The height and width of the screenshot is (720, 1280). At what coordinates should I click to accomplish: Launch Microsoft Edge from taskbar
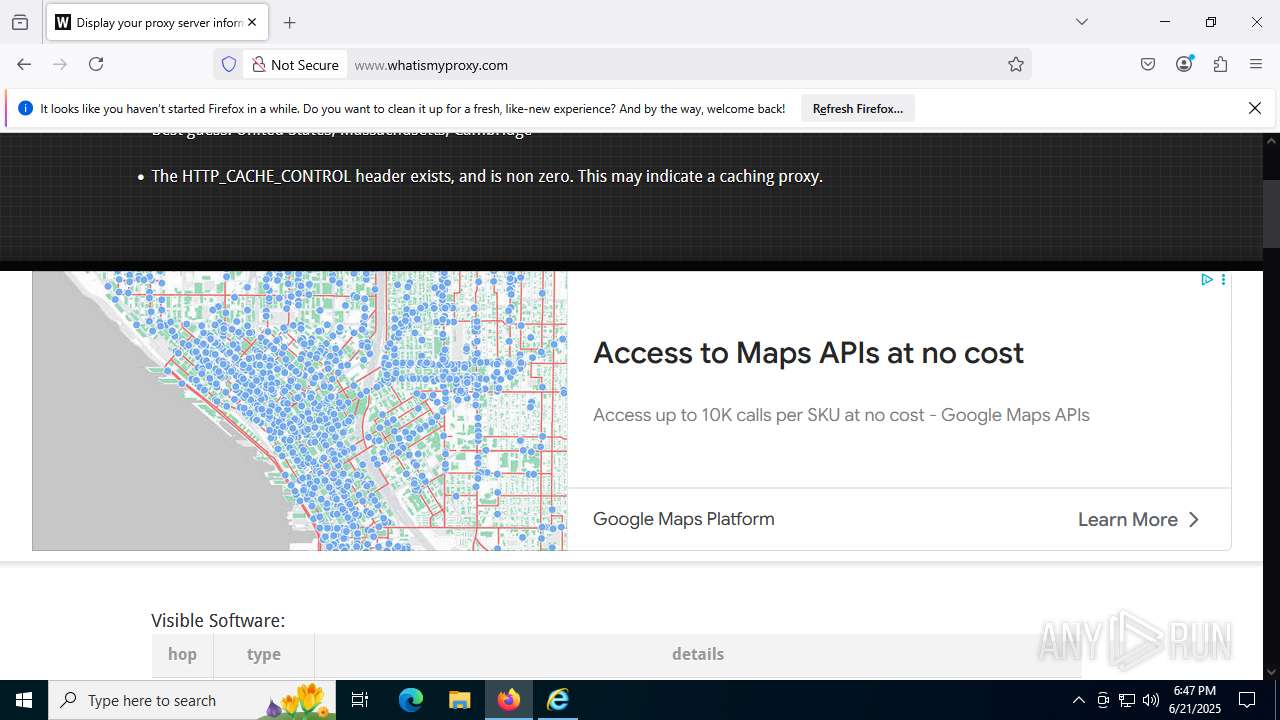(411, 700)
